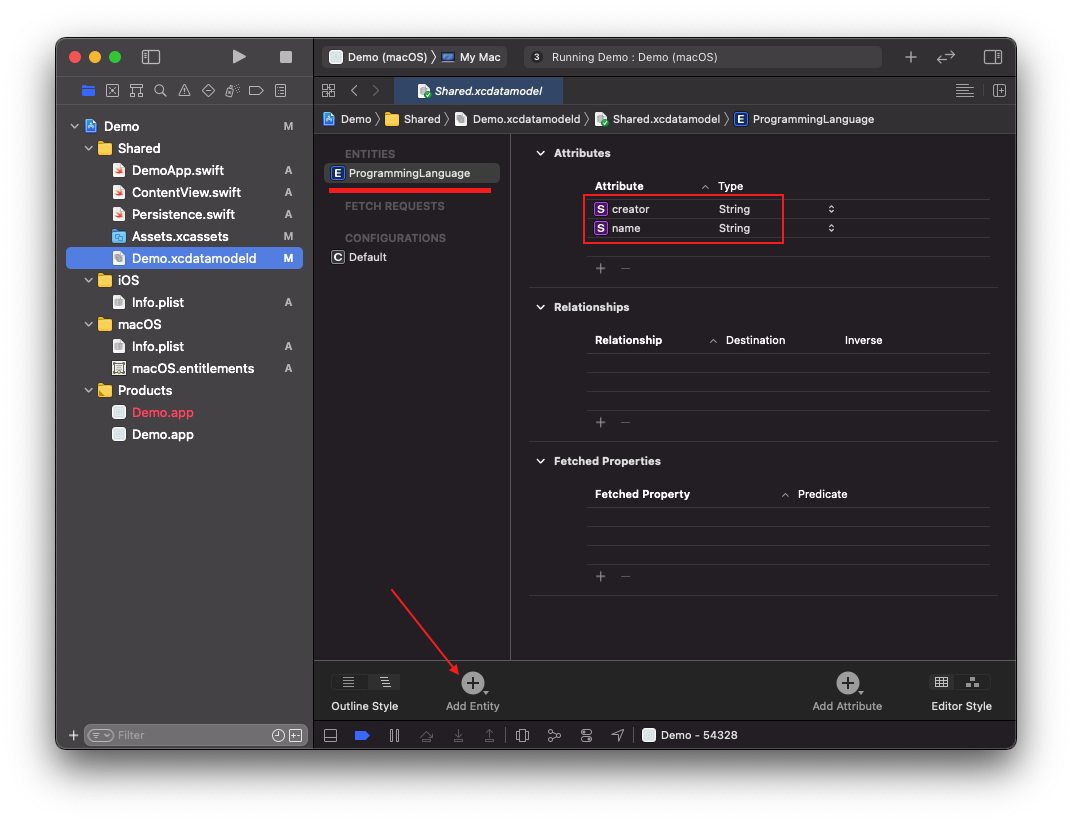Screen dimensions: 1072x823
Task: Click the Run (play) button
Action: (x=238, y=57)
